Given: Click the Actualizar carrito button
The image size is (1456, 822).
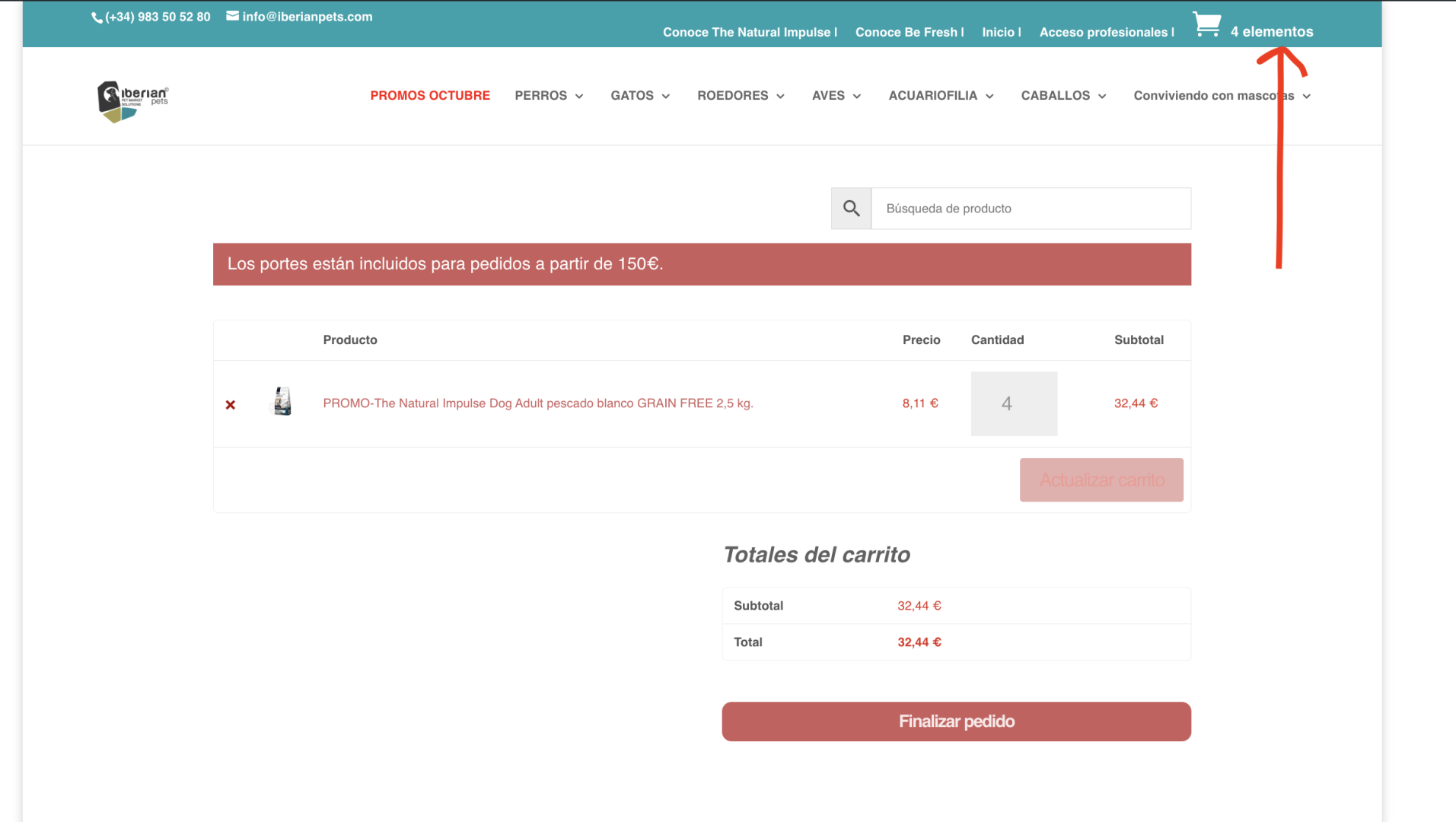Looking at the screenshot, I should point(1101,480).
